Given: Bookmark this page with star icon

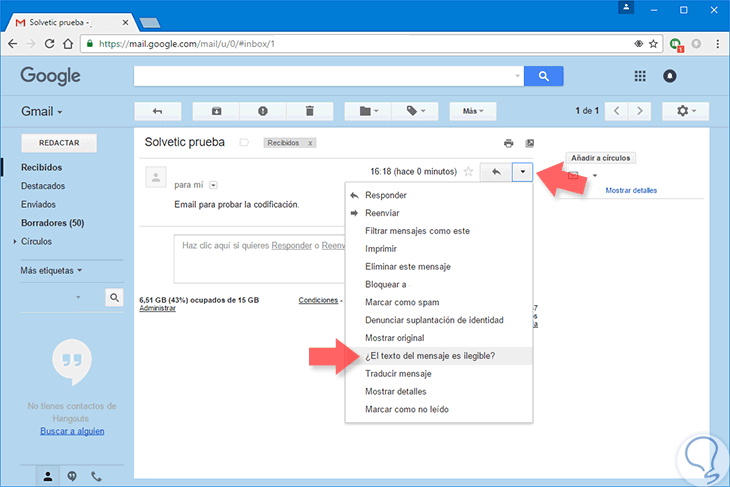Looking at the screenshot, I should coord(653,44).
